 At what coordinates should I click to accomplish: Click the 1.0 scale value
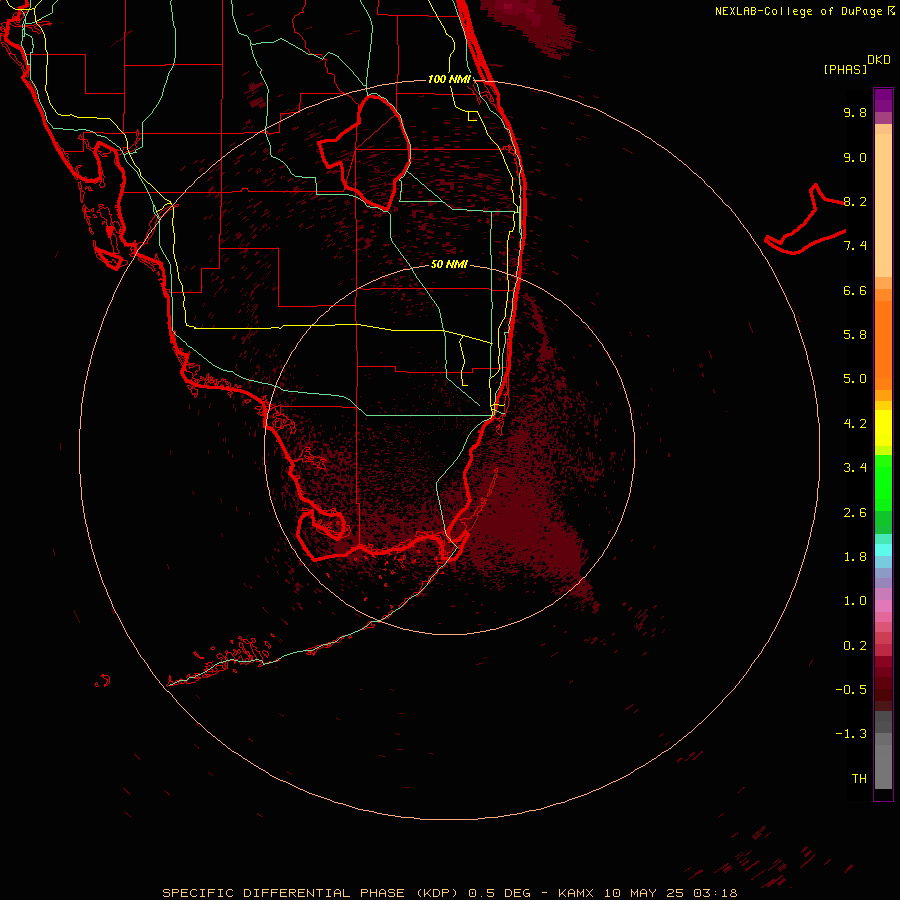855,601
